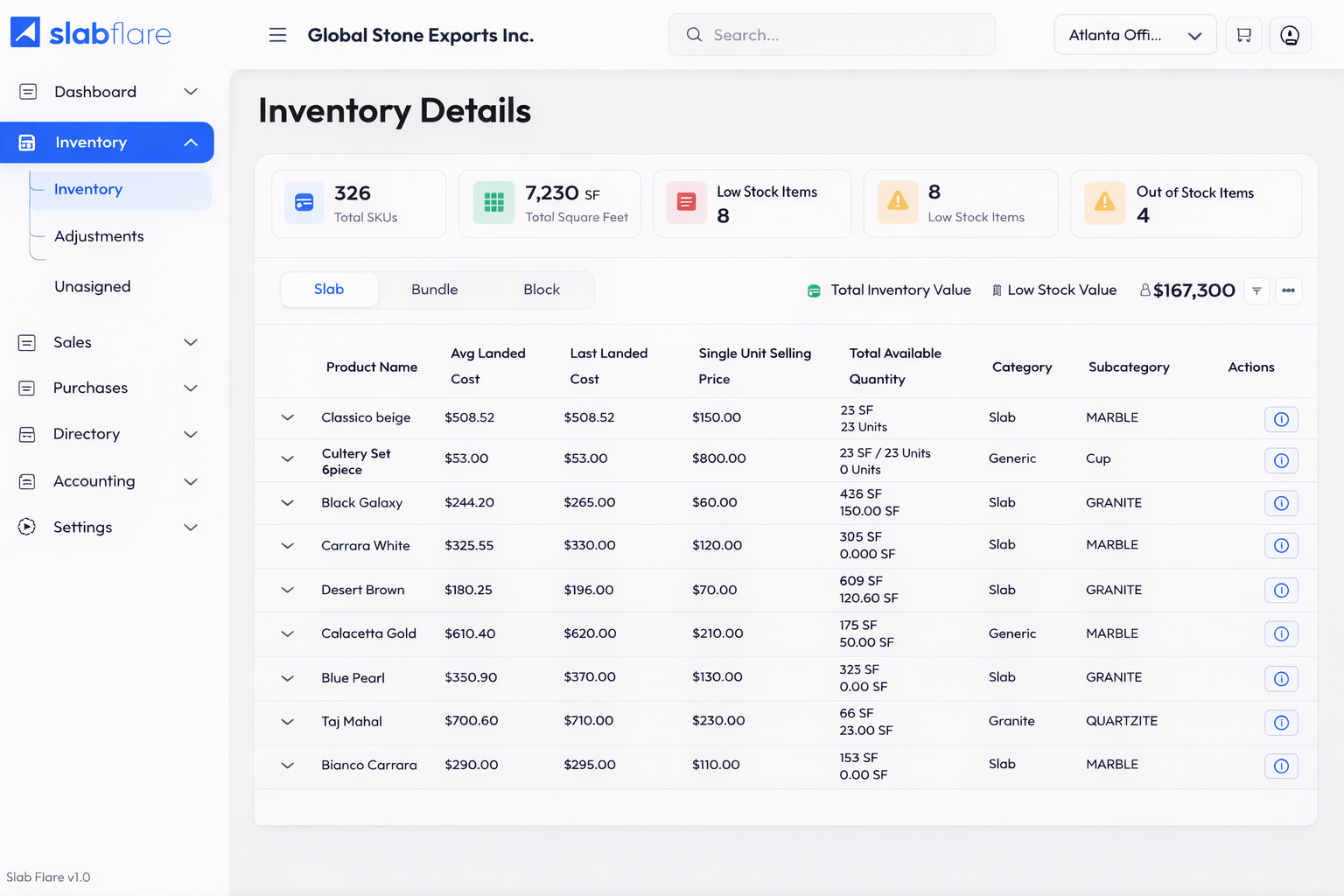
Task: Select Total Inventory Value option
Action: coord(890,290)
